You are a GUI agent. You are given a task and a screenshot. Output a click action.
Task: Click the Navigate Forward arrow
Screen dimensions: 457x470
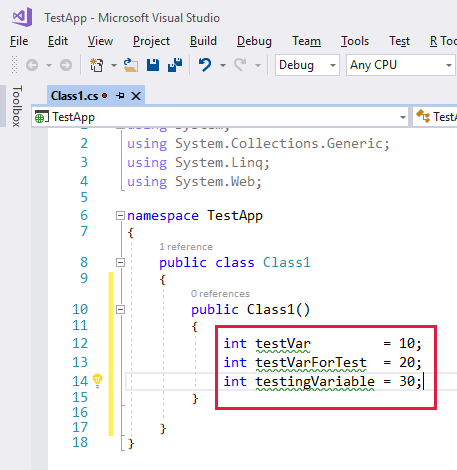click(x=66, y=65)
